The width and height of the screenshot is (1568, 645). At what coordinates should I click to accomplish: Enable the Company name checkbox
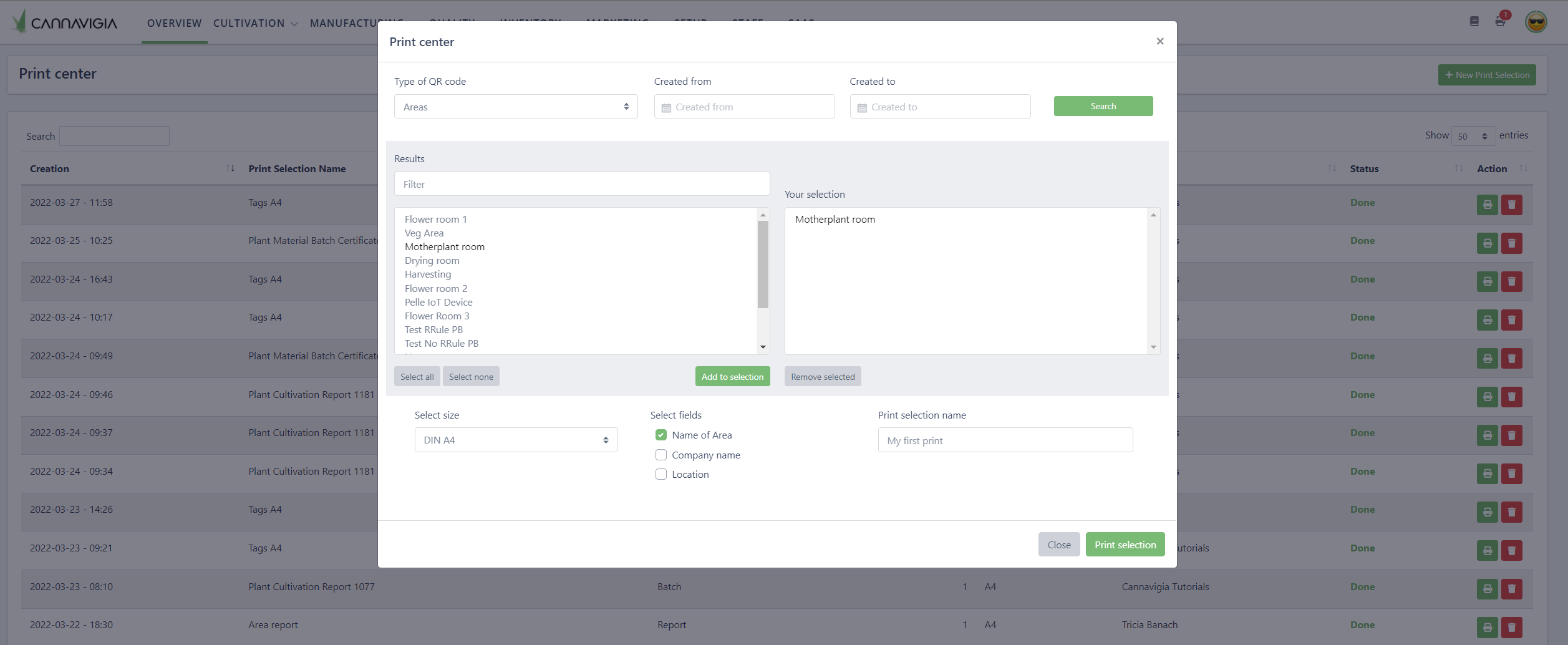coord(661,455)
